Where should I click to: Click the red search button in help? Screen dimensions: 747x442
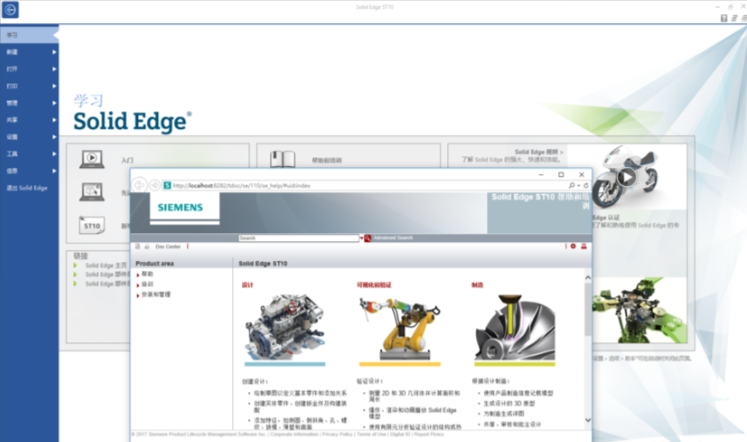[x=367, y=238]
